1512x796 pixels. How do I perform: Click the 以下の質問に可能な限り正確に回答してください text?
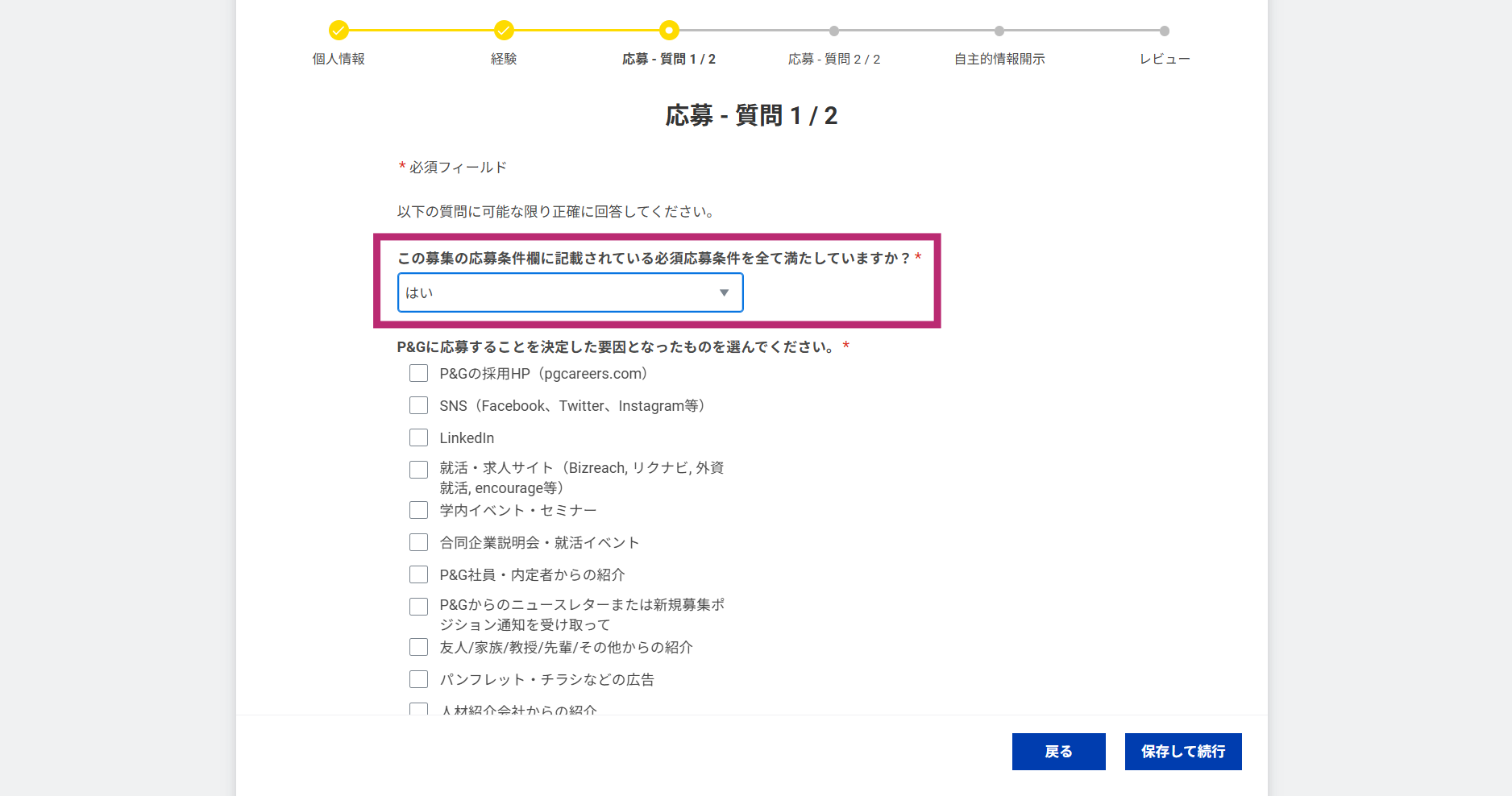tap(556, 212)
